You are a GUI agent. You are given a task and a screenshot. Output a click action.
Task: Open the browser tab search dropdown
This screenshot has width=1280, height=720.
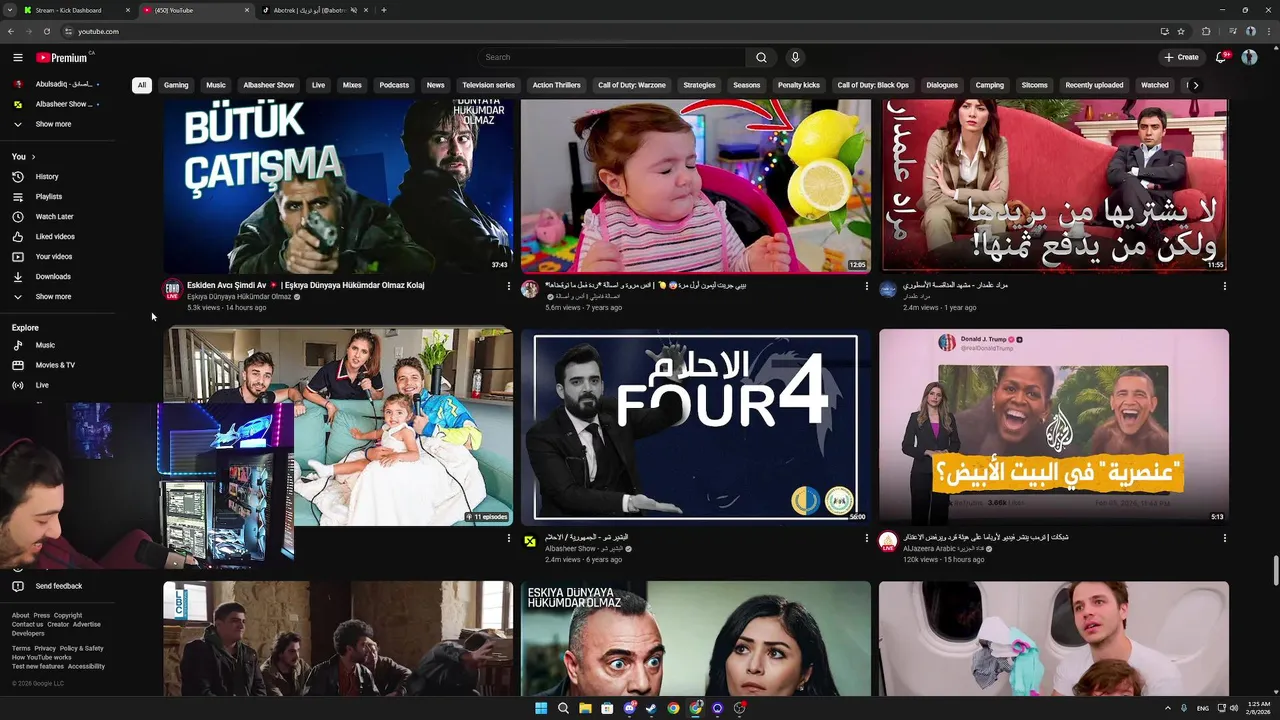pyautogui.click(x=9, y=10)
